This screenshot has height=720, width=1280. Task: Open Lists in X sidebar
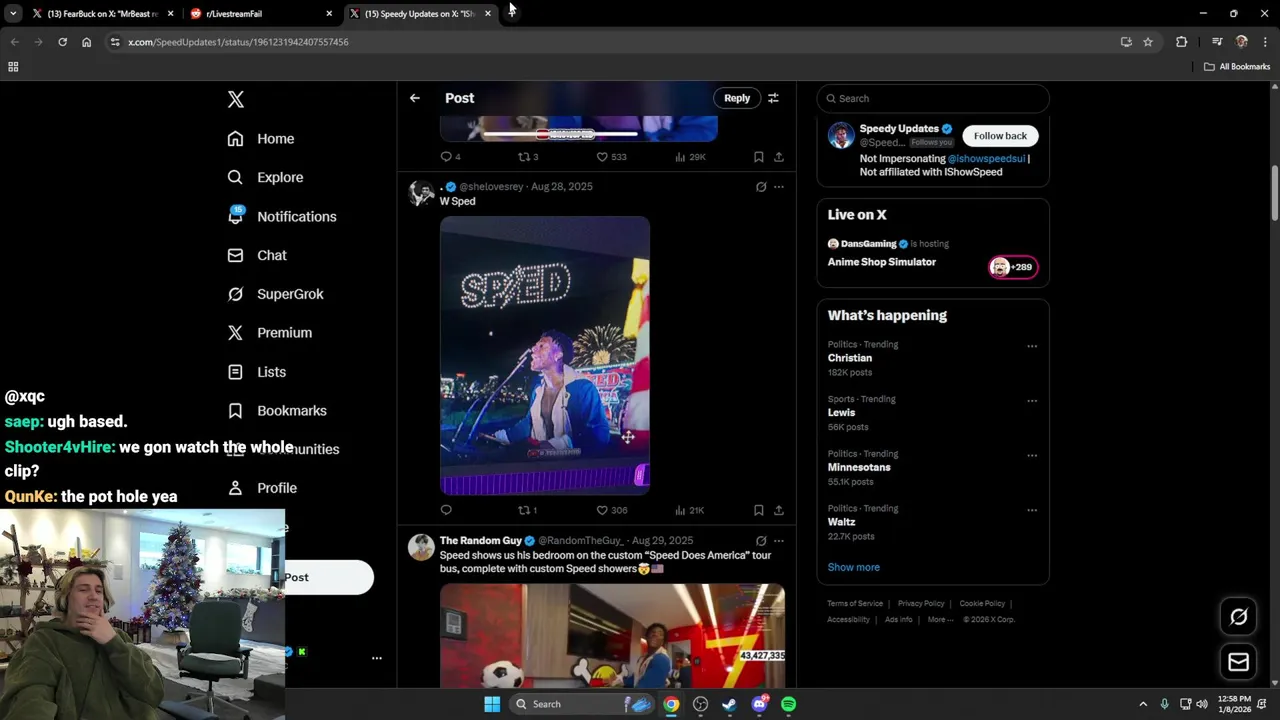tap(257, 372)
